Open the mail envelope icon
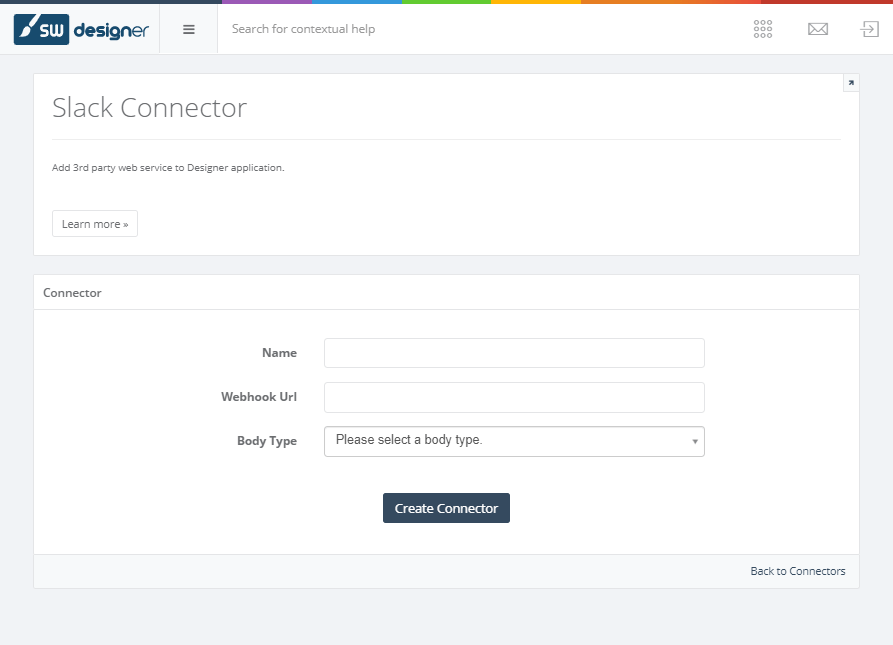Screen dimensions: 893x645 (818, 29)
